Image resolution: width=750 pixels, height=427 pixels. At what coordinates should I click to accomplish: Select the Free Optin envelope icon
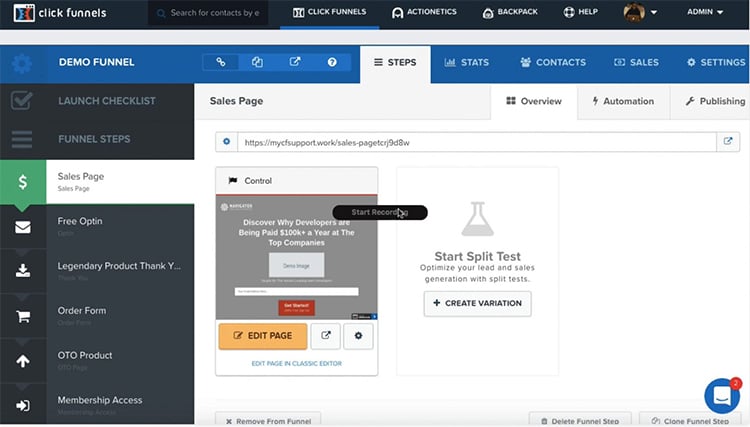point(22,227)
